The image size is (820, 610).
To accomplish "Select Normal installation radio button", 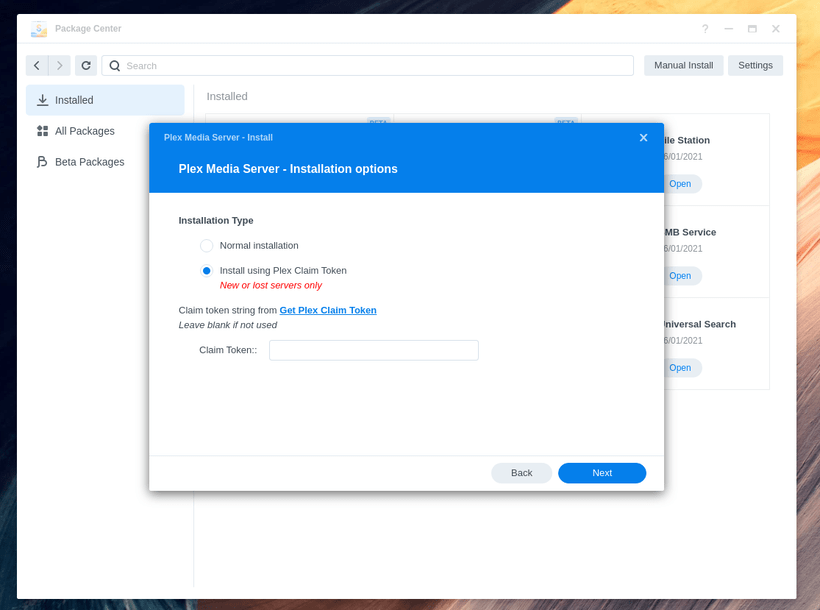I will click(x=207, y=245).
